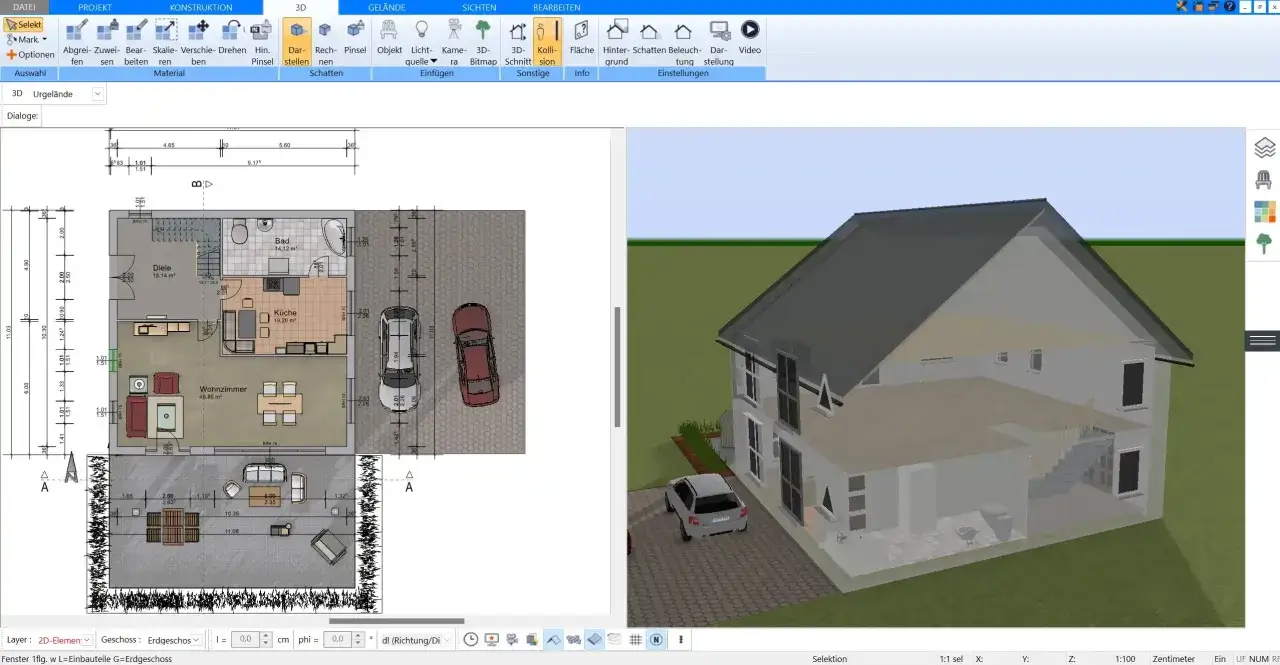The image size is (1280, 665).
Task: Expand the right sidebar handle
Action: click(x=1263, y=340)
